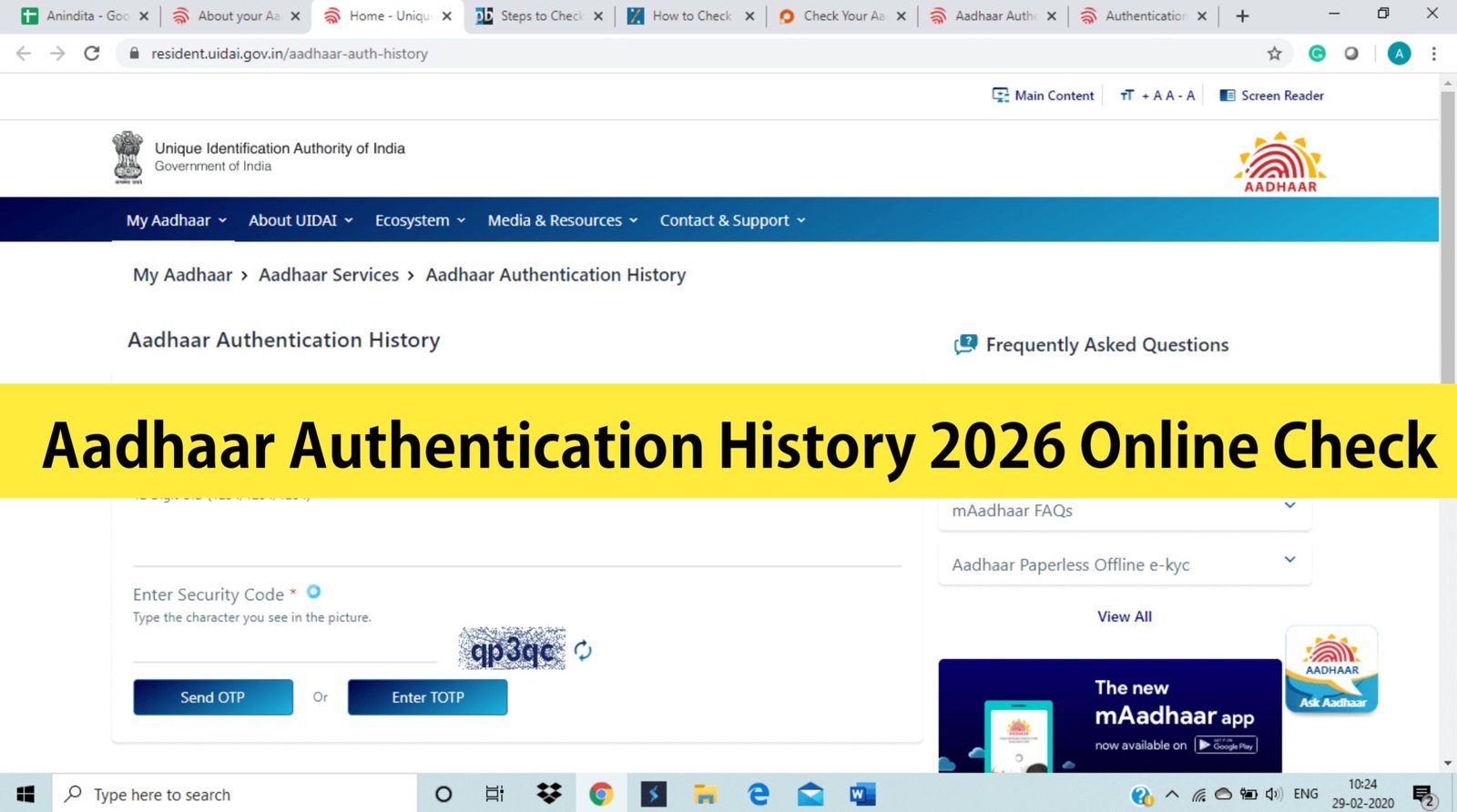Open Microsoft Word from taskbar
Screen dimensions: 1457x812
861,794
